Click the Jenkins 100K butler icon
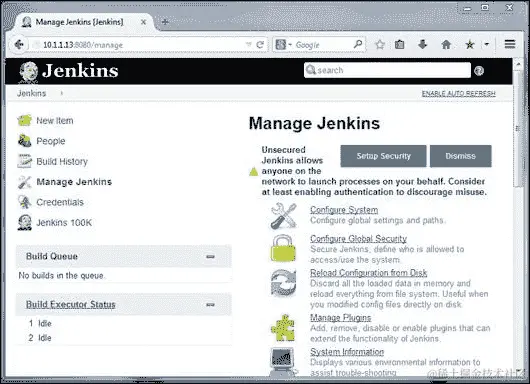This screenshot has width=530, height=384. 25,222
